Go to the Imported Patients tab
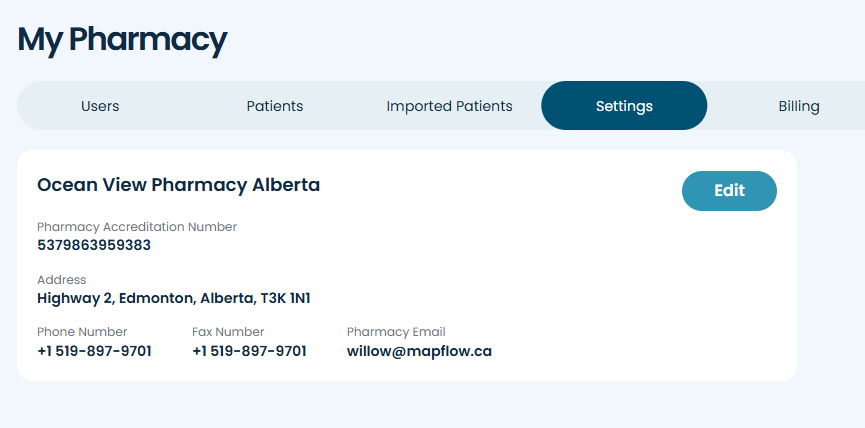The height and width of the screenshot is (428, 865). (x=449, y=106)
